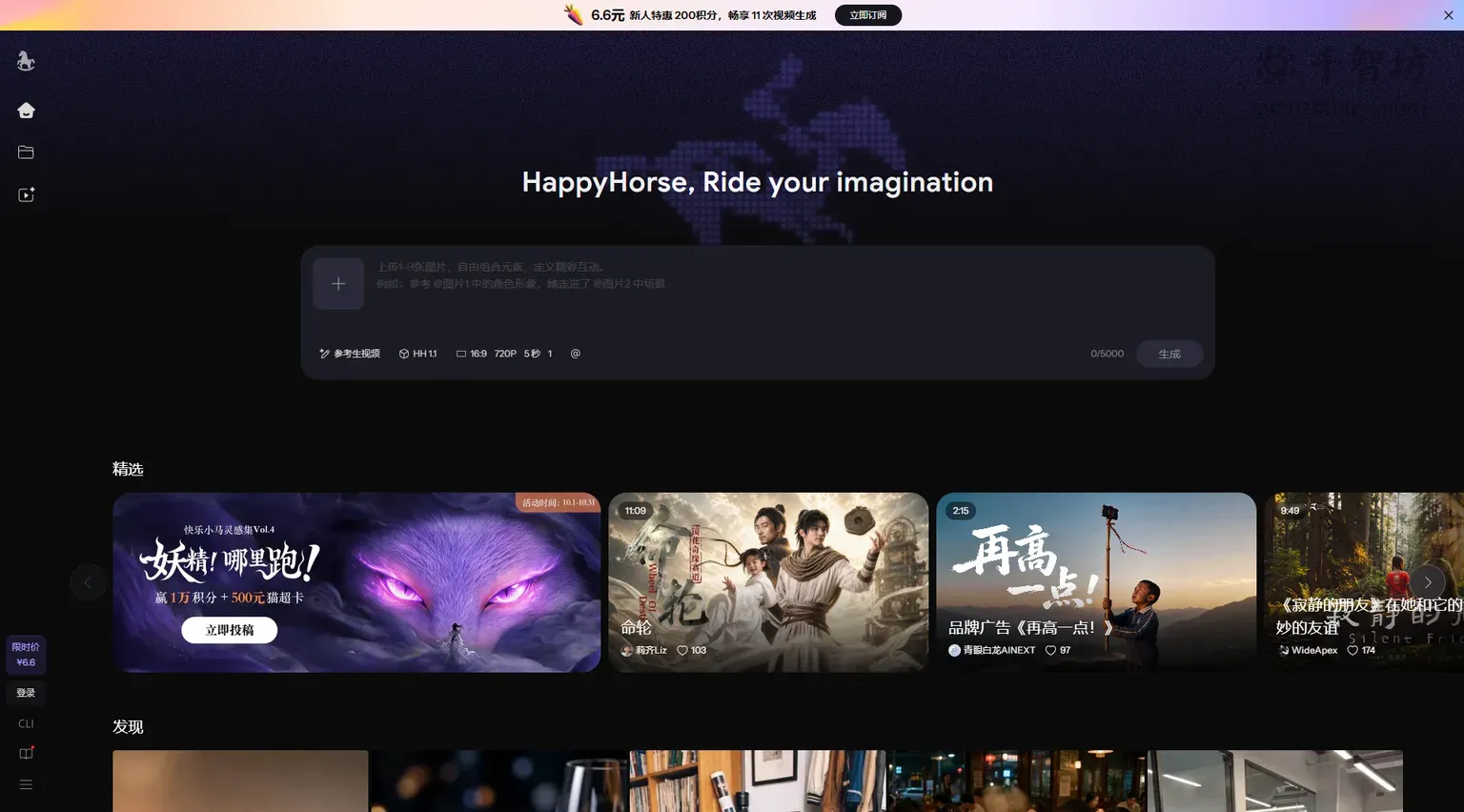Click the 发现 section heading
Viewport: 1464px width, 812px height.
point(128,726)
